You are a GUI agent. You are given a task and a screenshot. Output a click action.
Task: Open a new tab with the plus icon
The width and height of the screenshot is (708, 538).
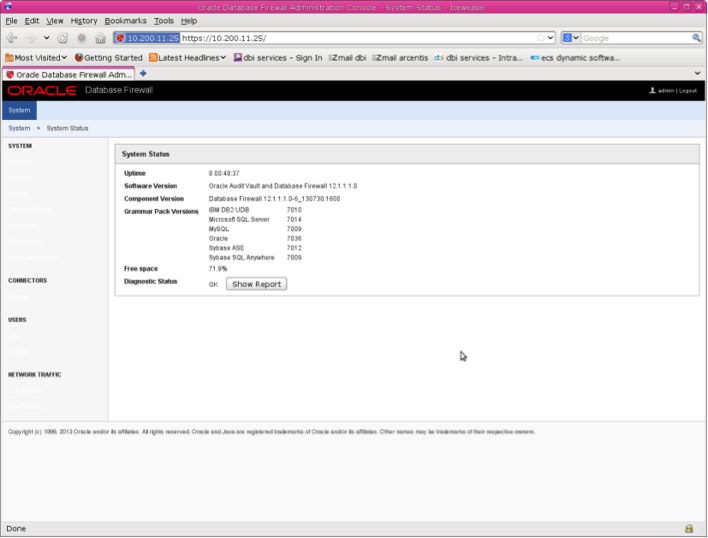click(x=143, y=73)
